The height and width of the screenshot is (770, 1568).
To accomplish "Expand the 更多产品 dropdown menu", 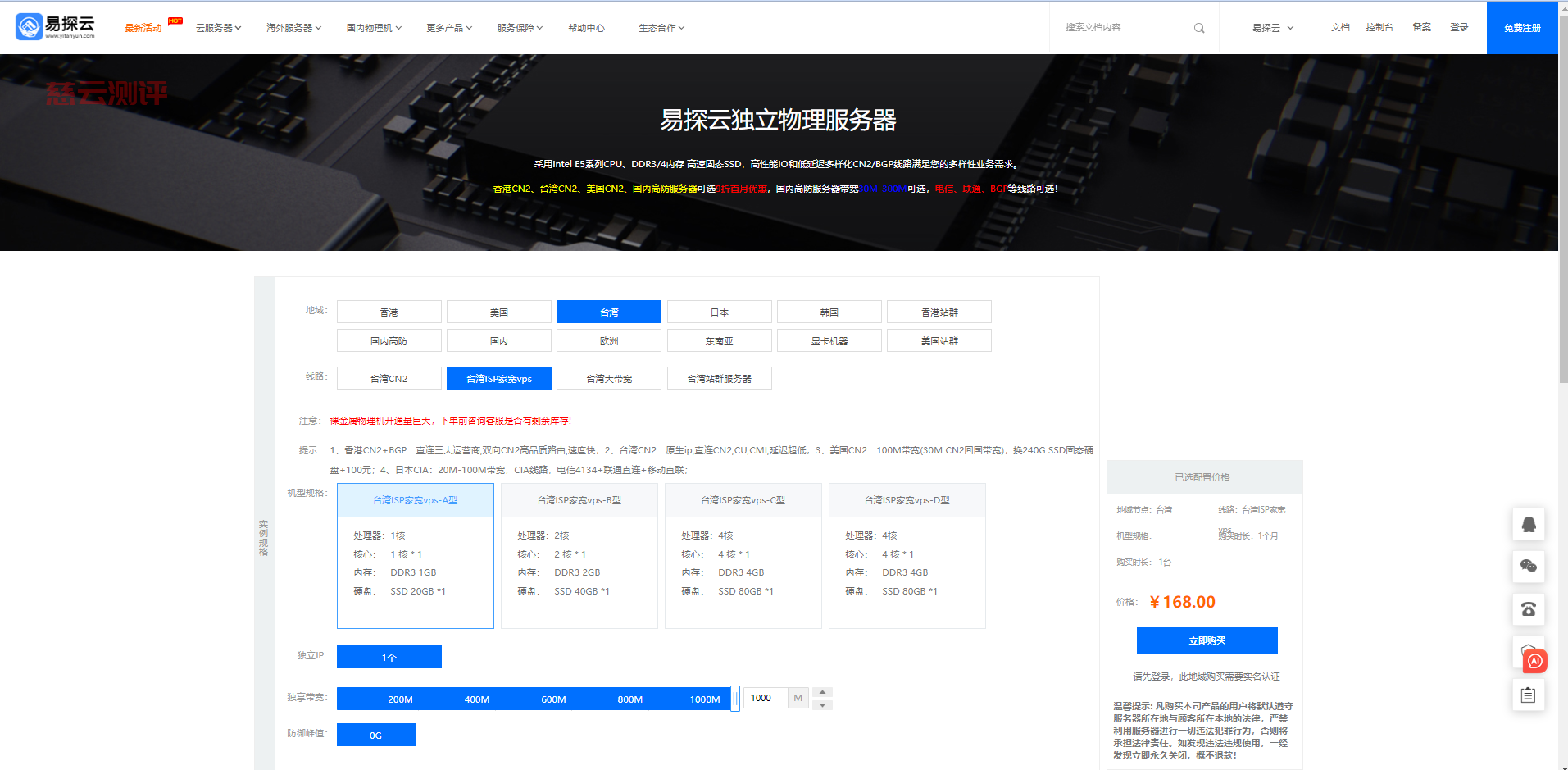I will pos(449,28).
